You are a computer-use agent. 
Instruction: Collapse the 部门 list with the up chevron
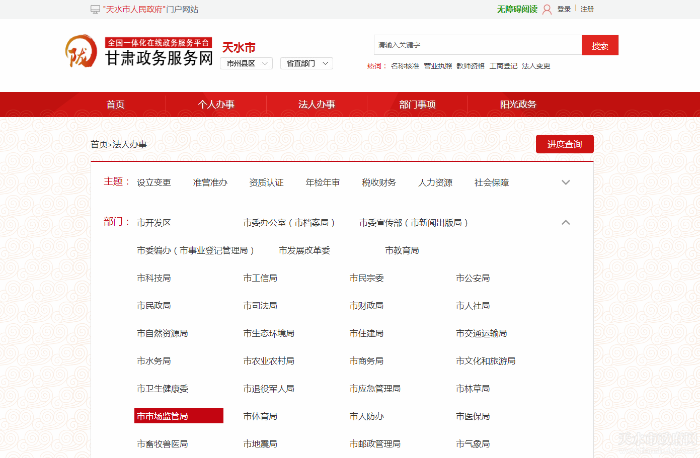point(566,222)
